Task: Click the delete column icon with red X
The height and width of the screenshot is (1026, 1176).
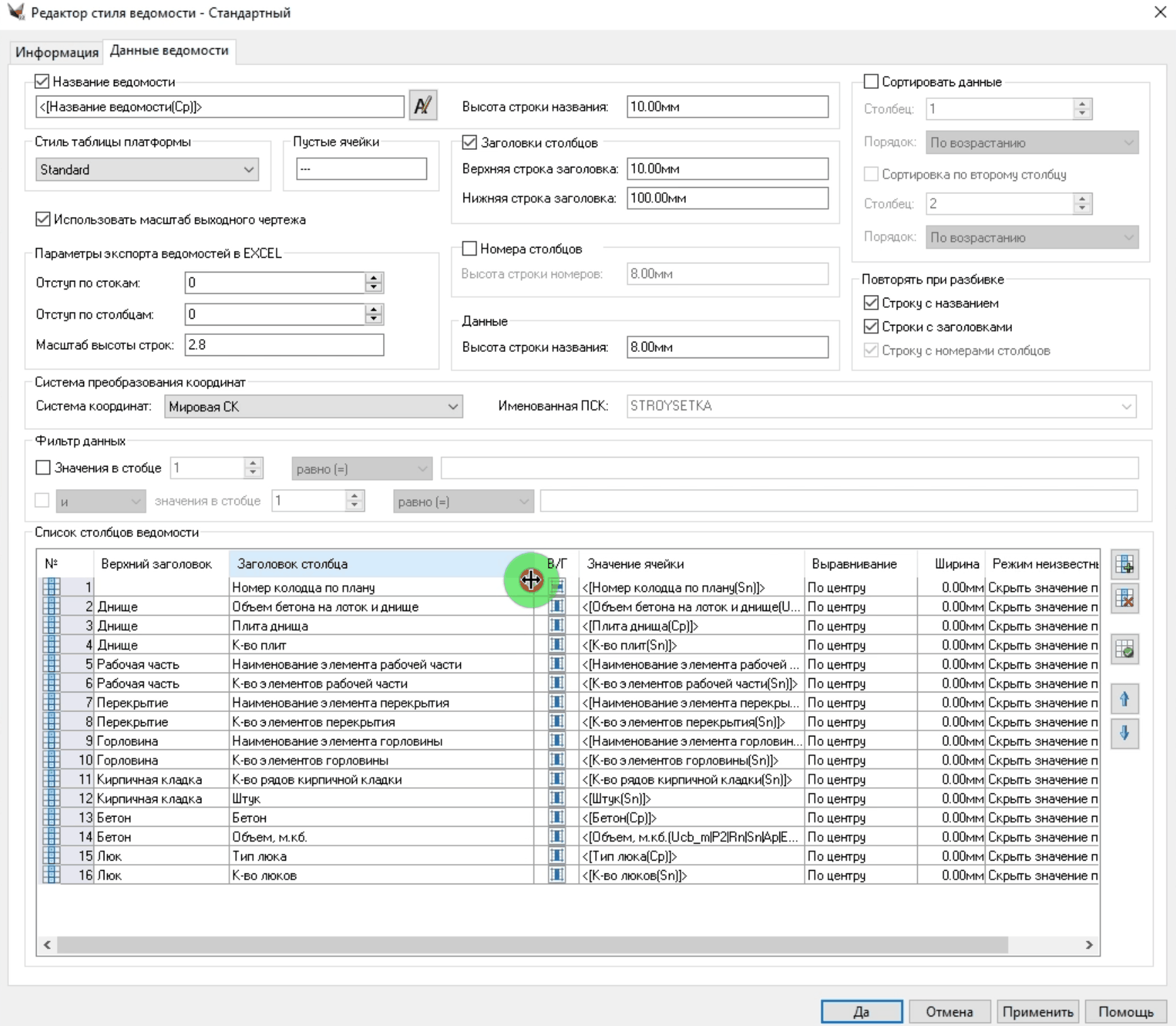Action: pos(1124,598)
